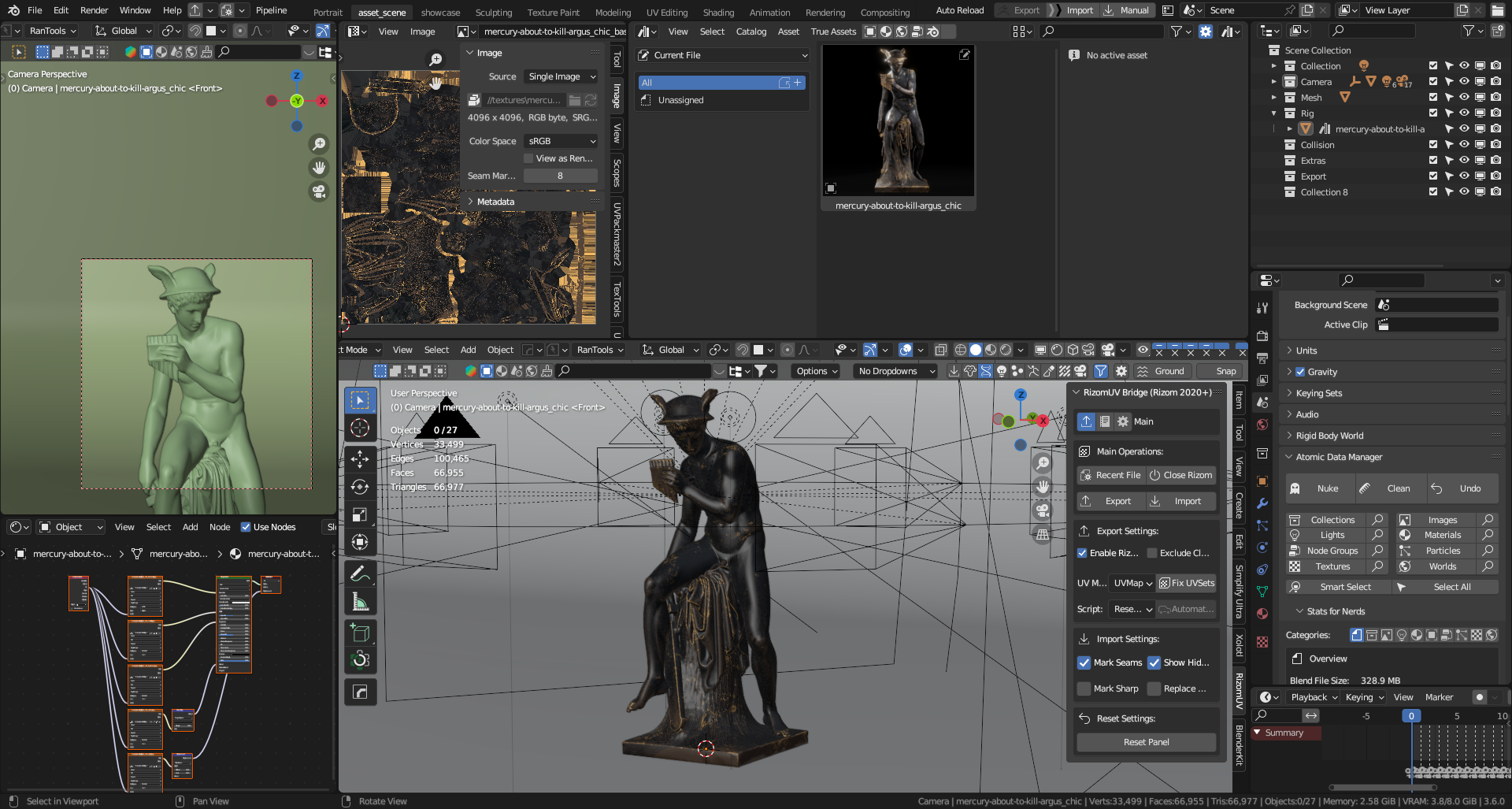Activate the Move tool in the viewport toolbar
1512x809 pixels.
(361, 459)
